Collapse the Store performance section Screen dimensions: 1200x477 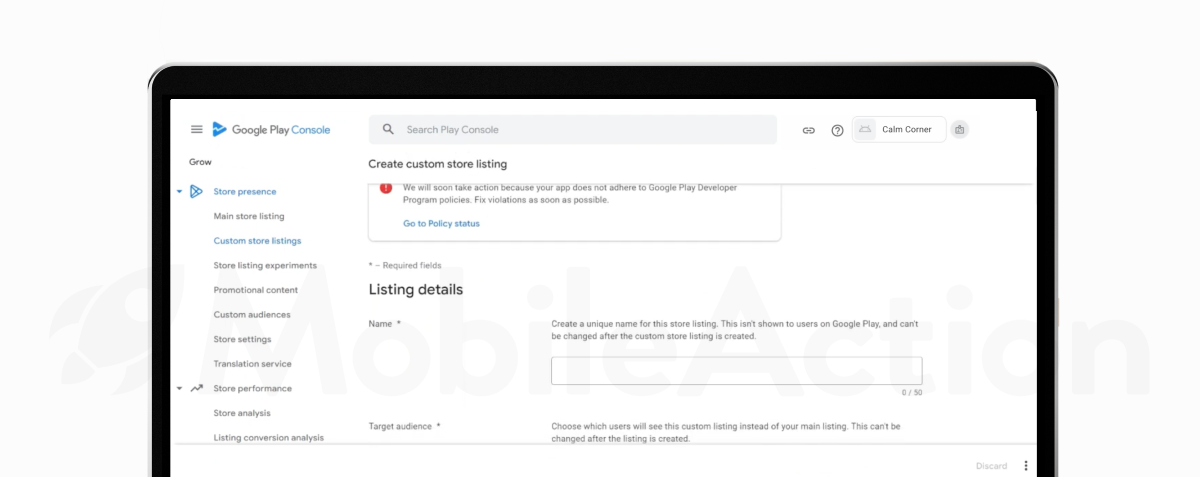[179, 389]
